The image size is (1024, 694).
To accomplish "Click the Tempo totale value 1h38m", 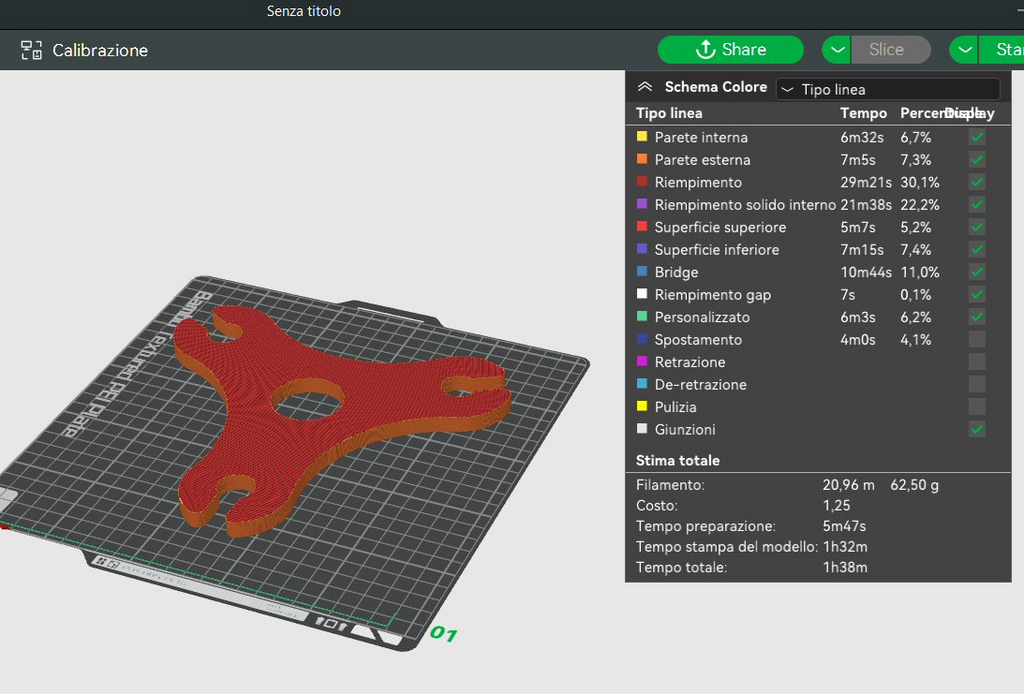I will tap(845, 567).
